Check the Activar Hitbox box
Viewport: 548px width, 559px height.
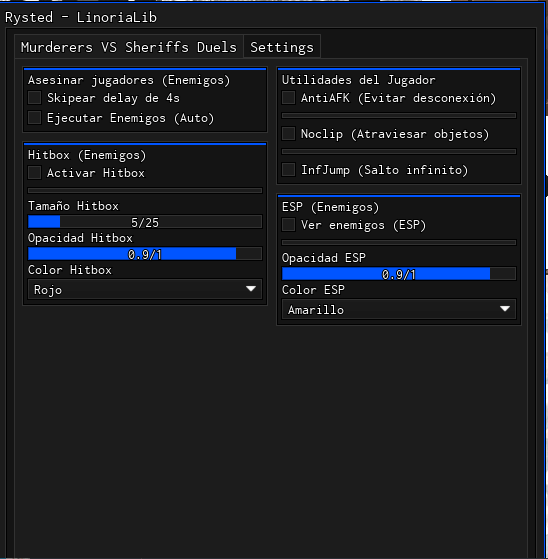click(35, 173)
